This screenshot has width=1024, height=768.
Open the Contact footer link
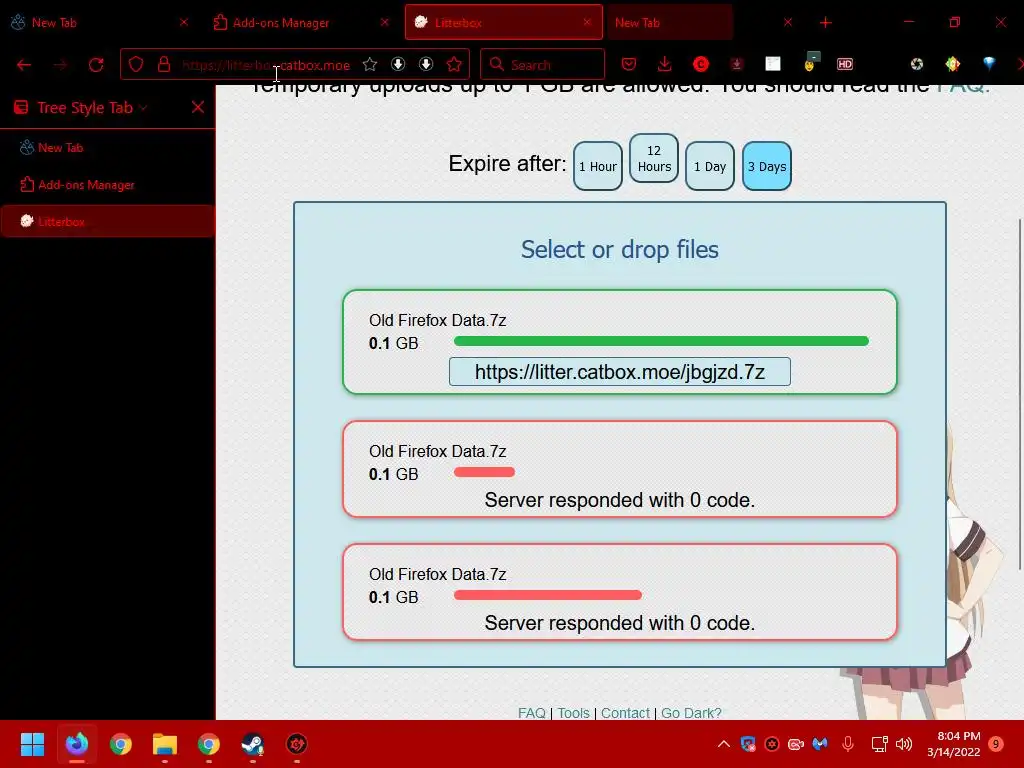(625, 712)
